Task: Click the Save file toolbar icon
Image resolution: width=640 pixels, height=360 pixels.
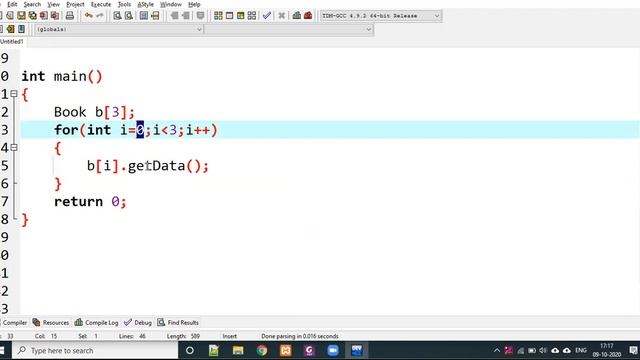Action: coord(21,16)
